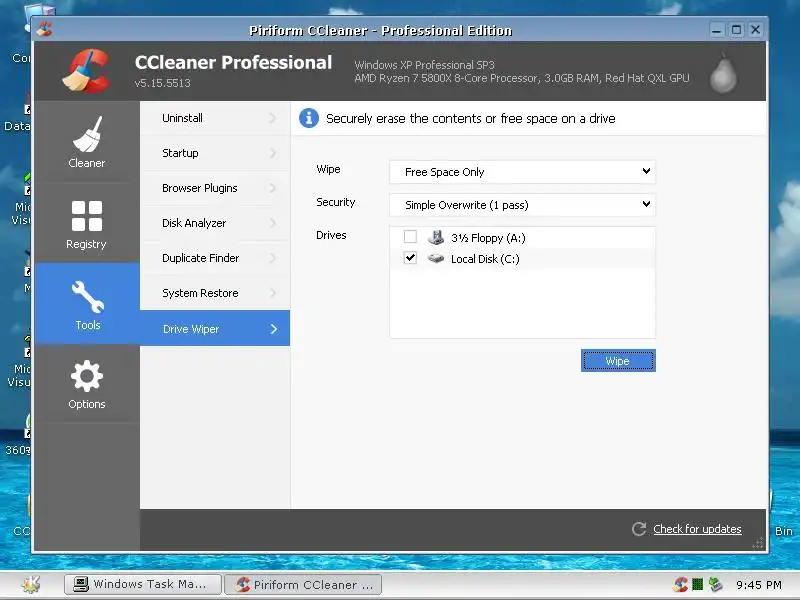Open the Registry section grid icon
Screen dimensions: 800x600
pos(87,216)
